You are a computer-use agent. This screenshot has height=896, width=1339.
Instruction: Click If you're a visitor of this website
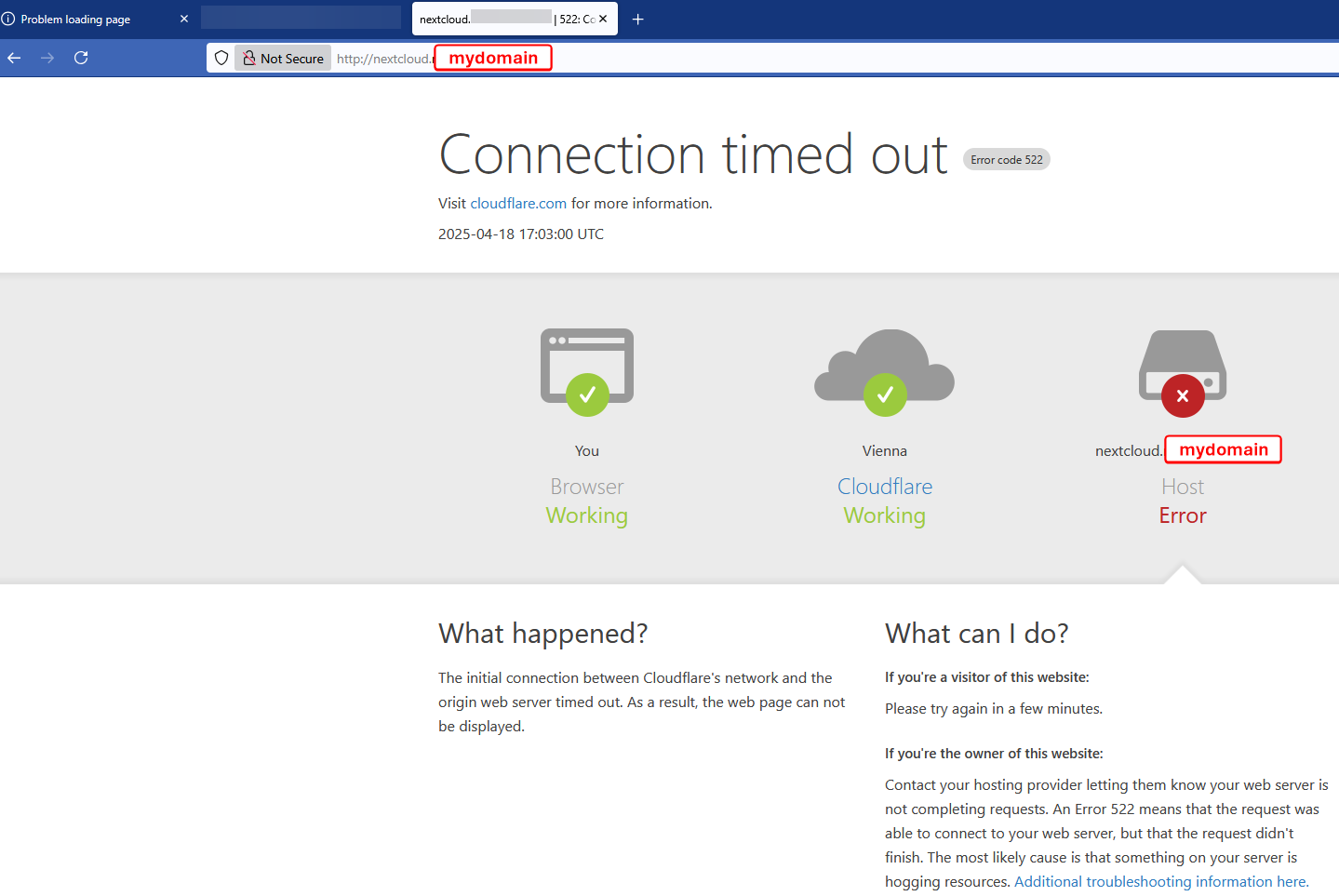click(x=987, y=677)
